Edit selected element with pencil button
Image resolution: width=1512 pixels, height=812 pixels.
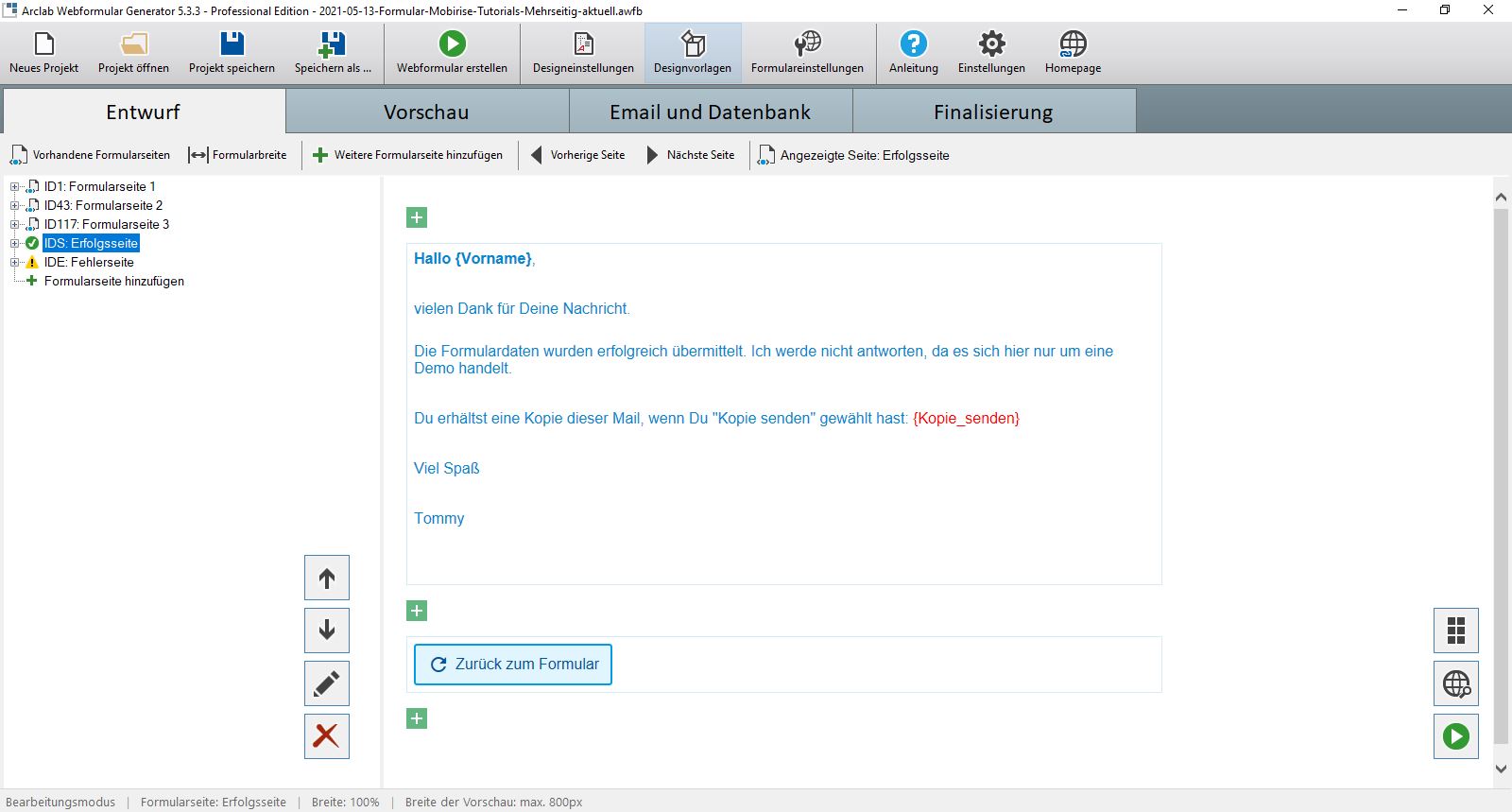(327, 683)
